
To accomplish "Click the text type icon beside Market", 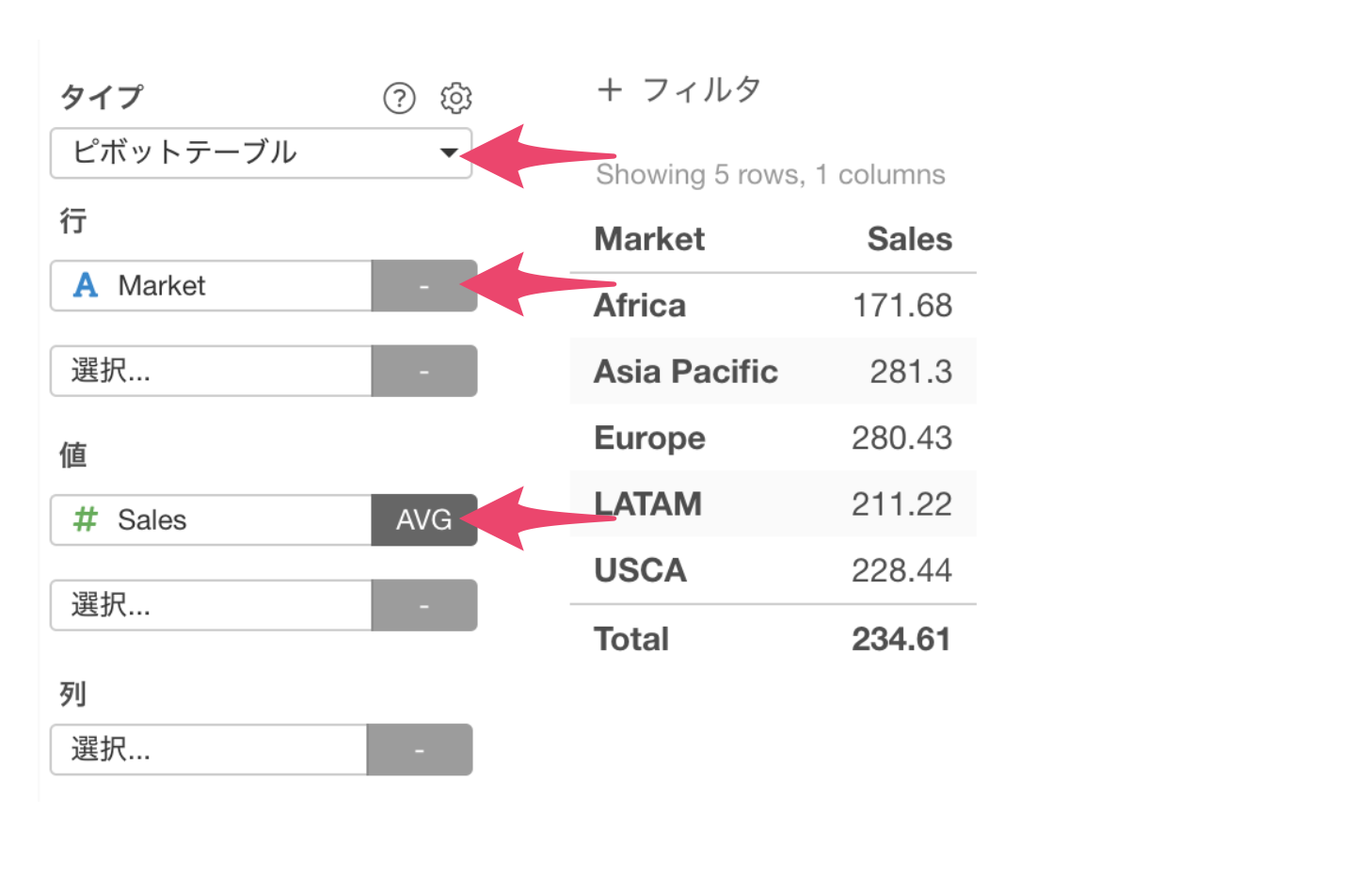I will pos(86,285).
